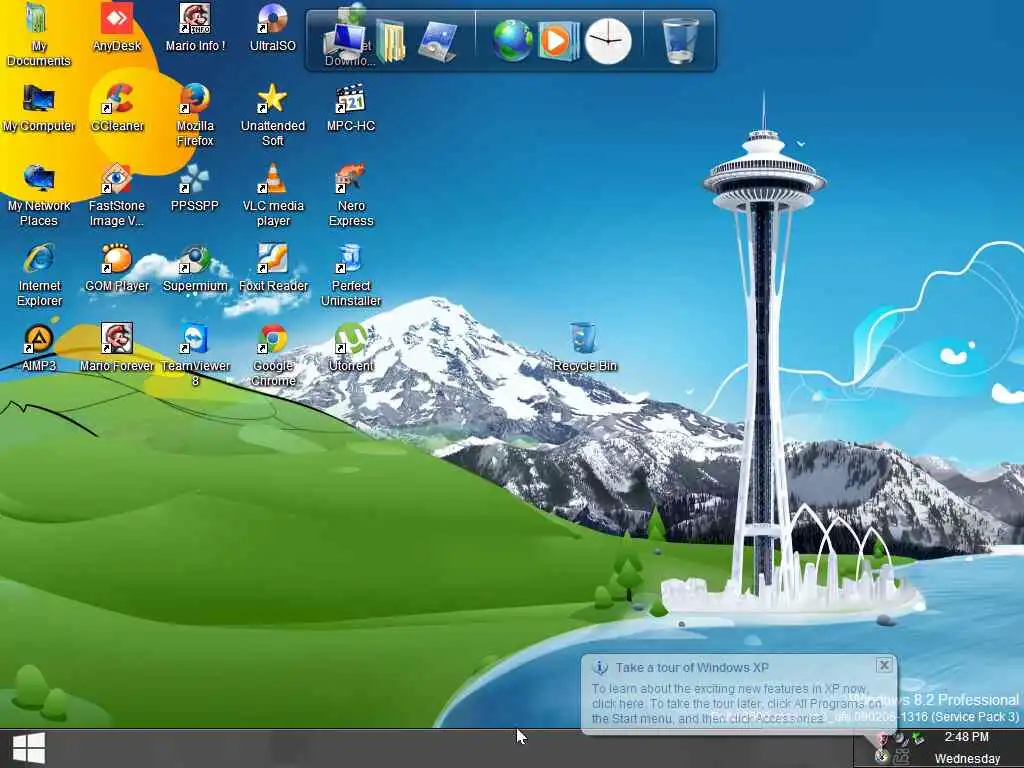Launch UltraISO from the desktop
Screen dimensions: 1024x768
pos(272,27)
